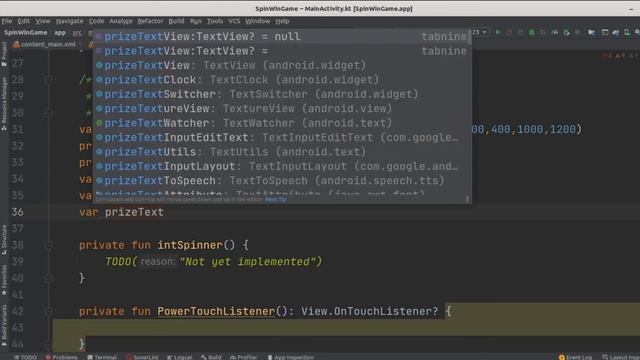Screen dimensions: 640x360
Task: Open the Build Variants sidebar tab
Action: click(4, 325)
